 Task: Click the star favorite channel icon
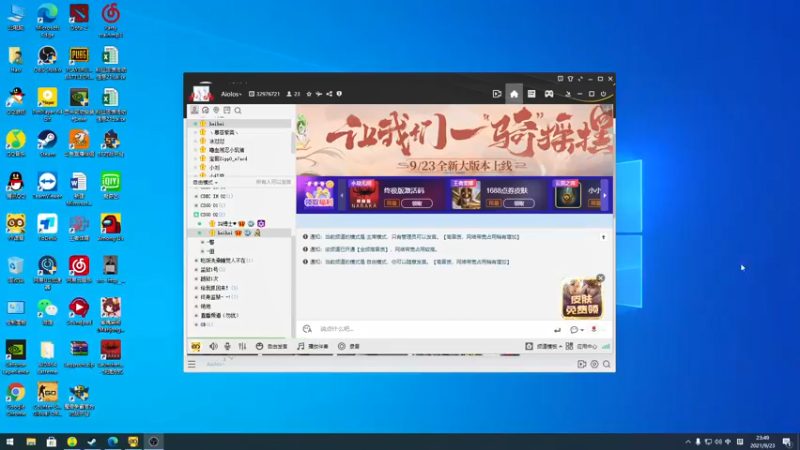click(309, 94)
